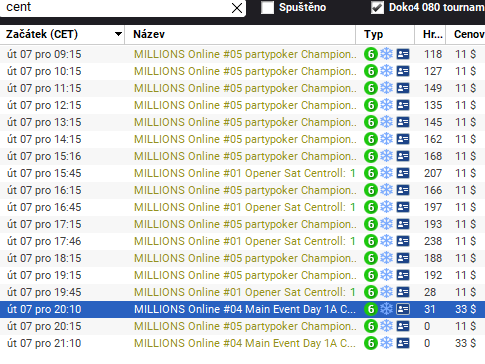Click 6-max icon in 09:15 row
Image resolution: width=485 pixels, height=364 pixels.
[371, 54]
